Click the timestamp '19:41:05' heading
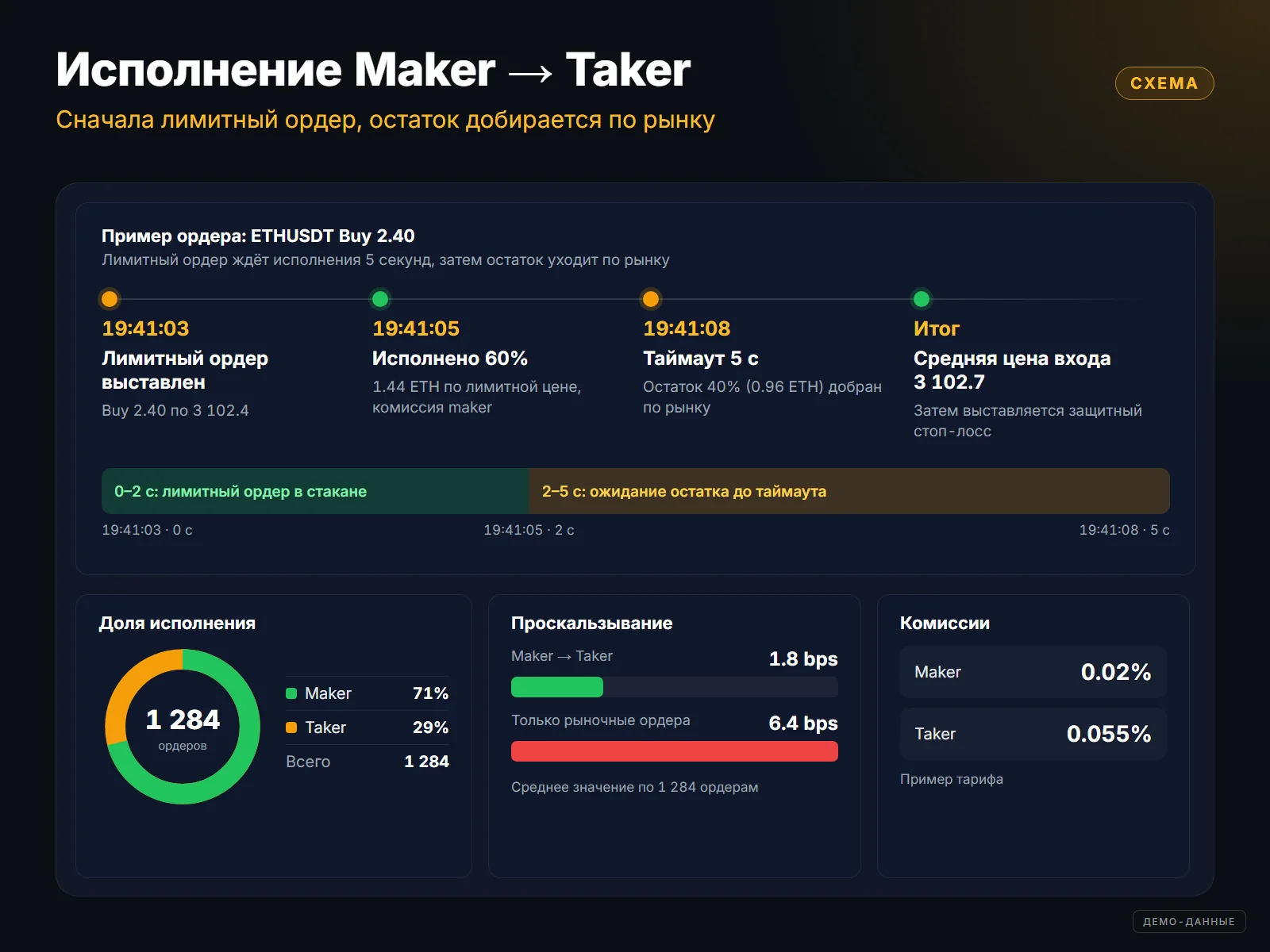 coord(416,328)
